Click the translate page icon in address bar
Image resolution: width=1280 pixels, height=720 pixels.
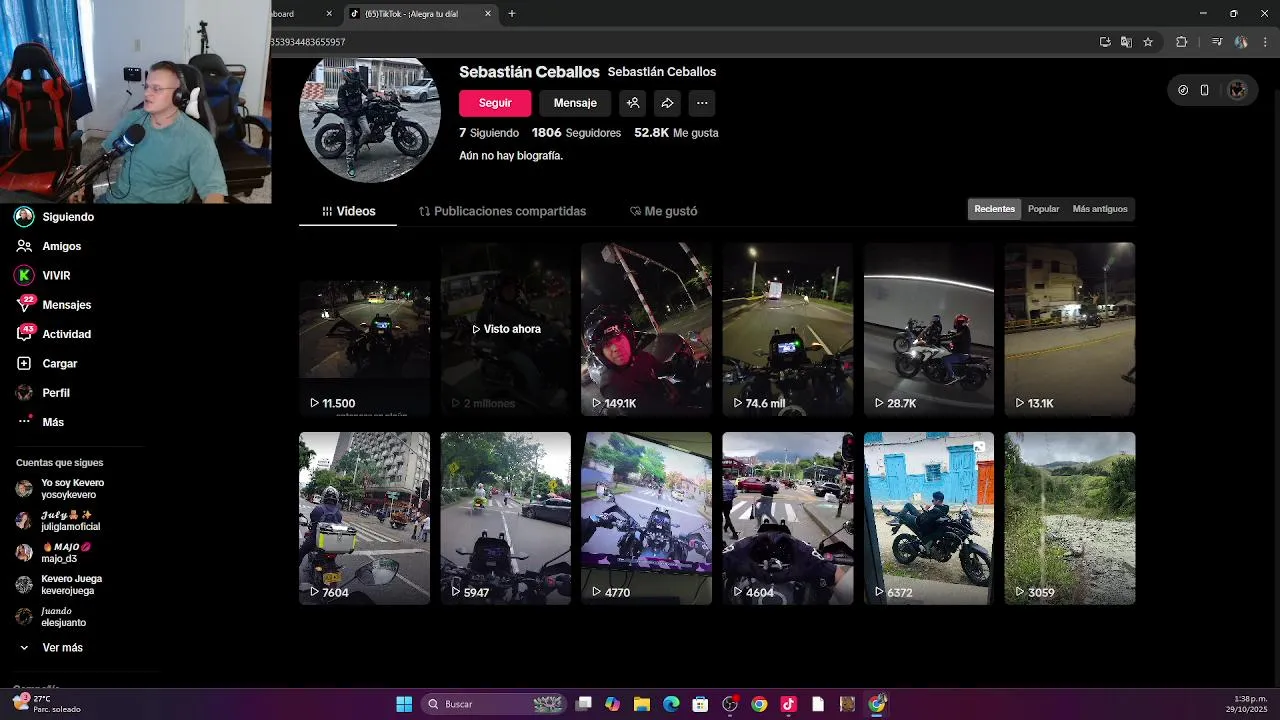click(1126, 42)
